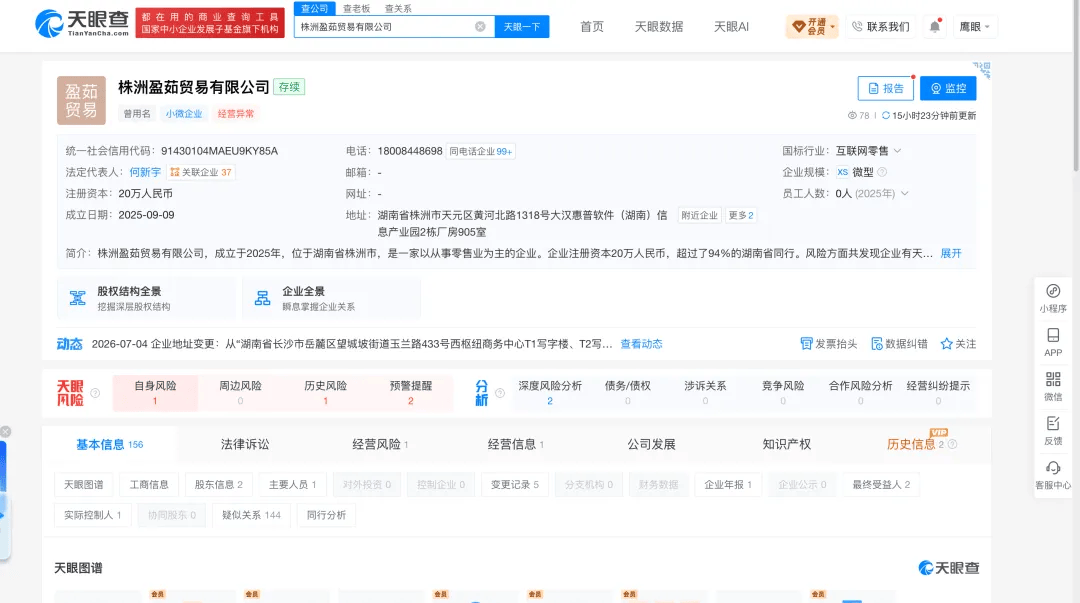
Task: Click the help icon beside 分析
Action: (x=500, y=393)
